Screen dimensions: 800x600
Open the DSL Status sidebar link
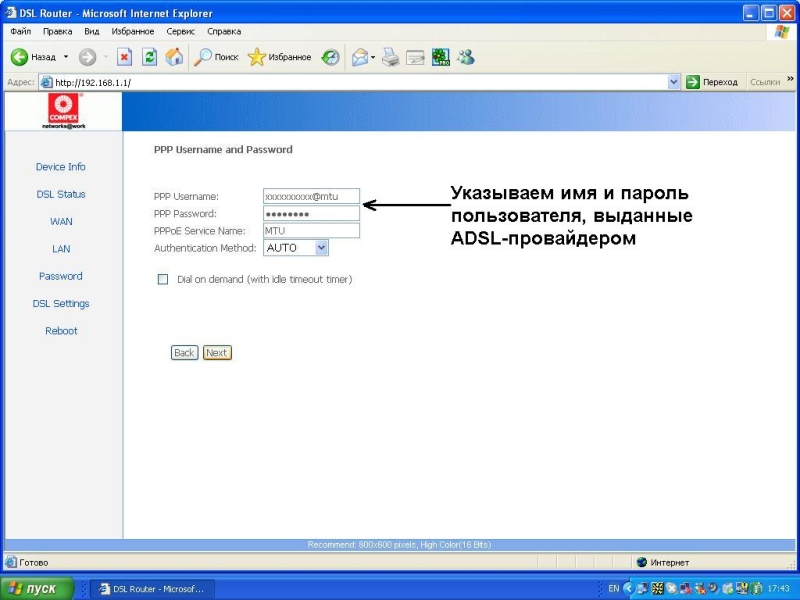tap(61, 194)
